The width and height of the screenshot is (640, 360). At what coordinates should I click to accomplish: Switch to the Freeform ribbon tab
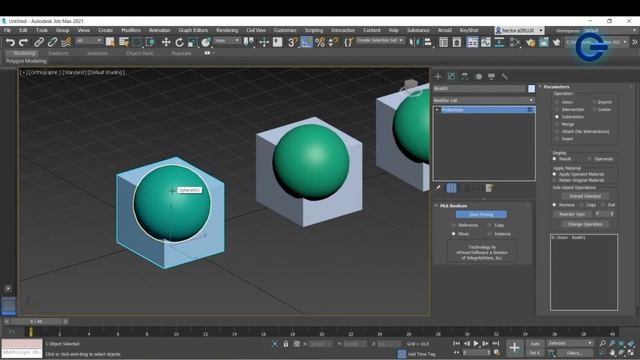(58, 53)
